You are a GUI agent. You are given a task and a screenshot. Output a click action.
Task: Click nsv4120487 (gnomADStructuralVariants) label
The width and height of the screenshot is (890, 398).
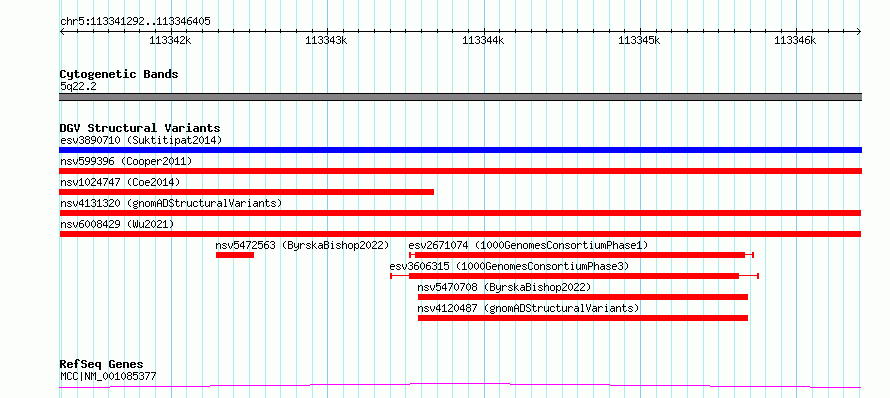click(528, 308)
